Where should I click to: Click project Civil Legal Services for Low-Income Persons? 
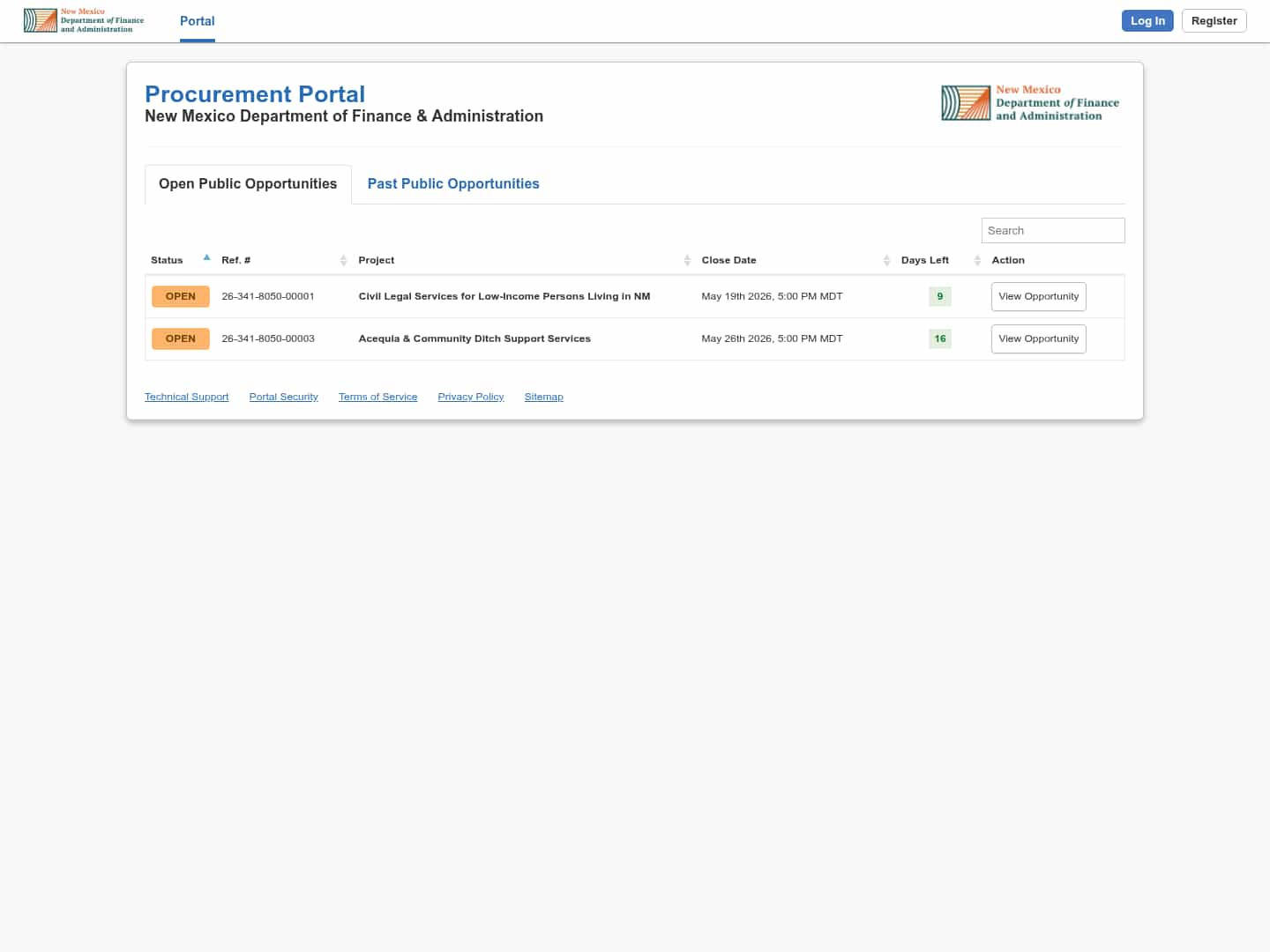[x=504, y=297]
